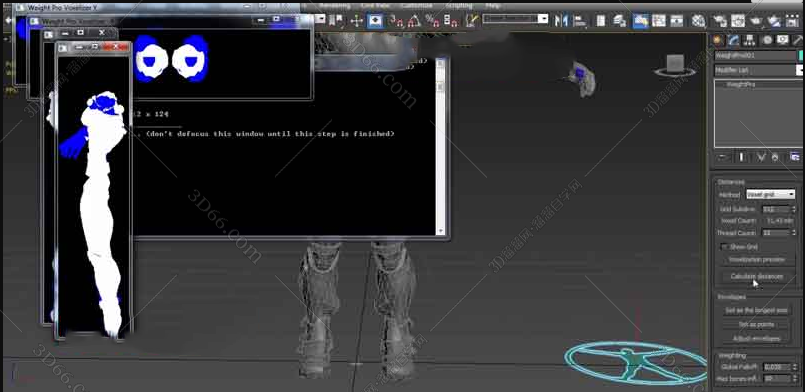Click the Set as points button

pyautogui.click(x=756, y=324)
